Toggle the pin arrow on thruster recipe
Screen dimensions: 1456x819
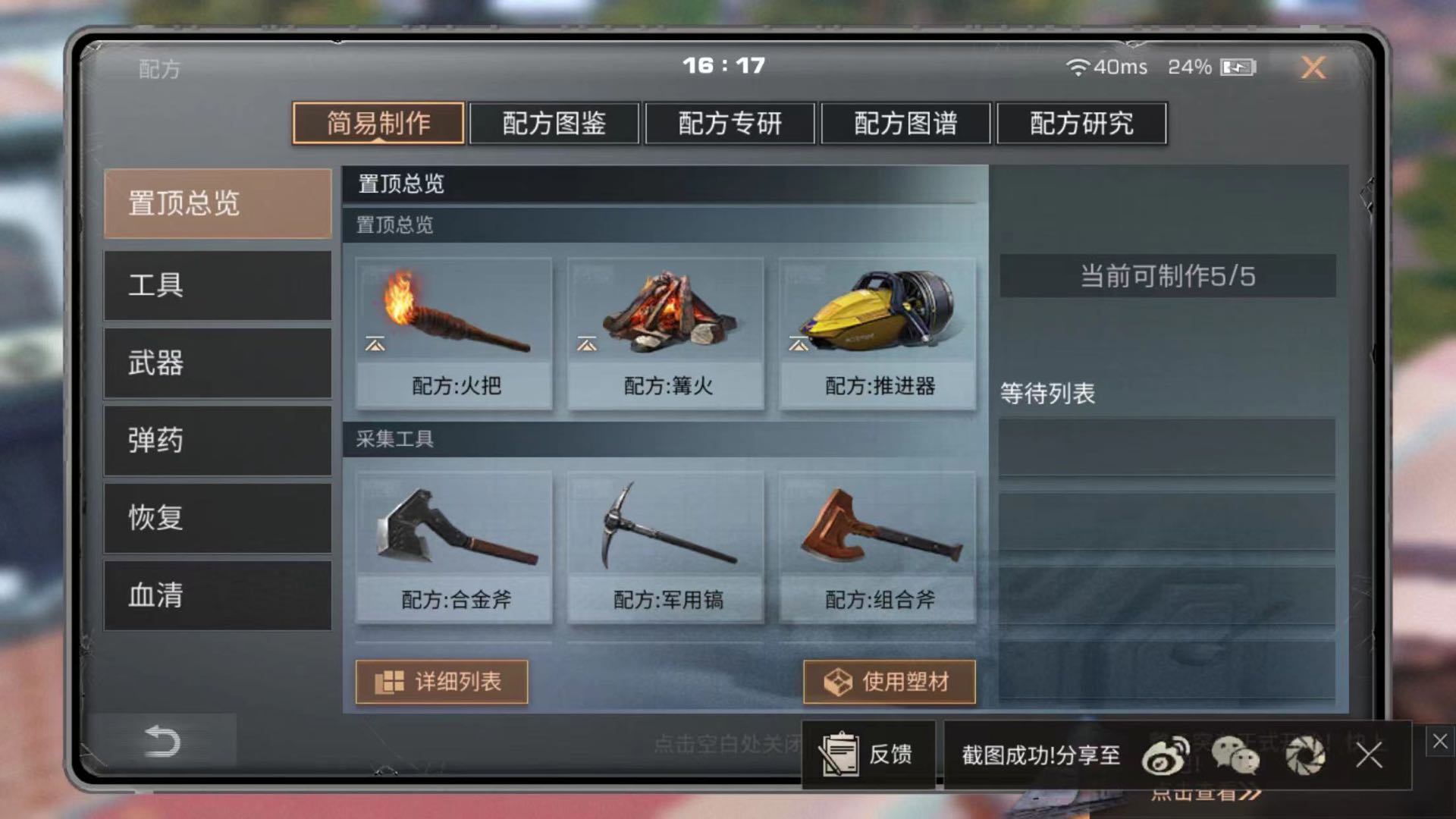[798, 344]
